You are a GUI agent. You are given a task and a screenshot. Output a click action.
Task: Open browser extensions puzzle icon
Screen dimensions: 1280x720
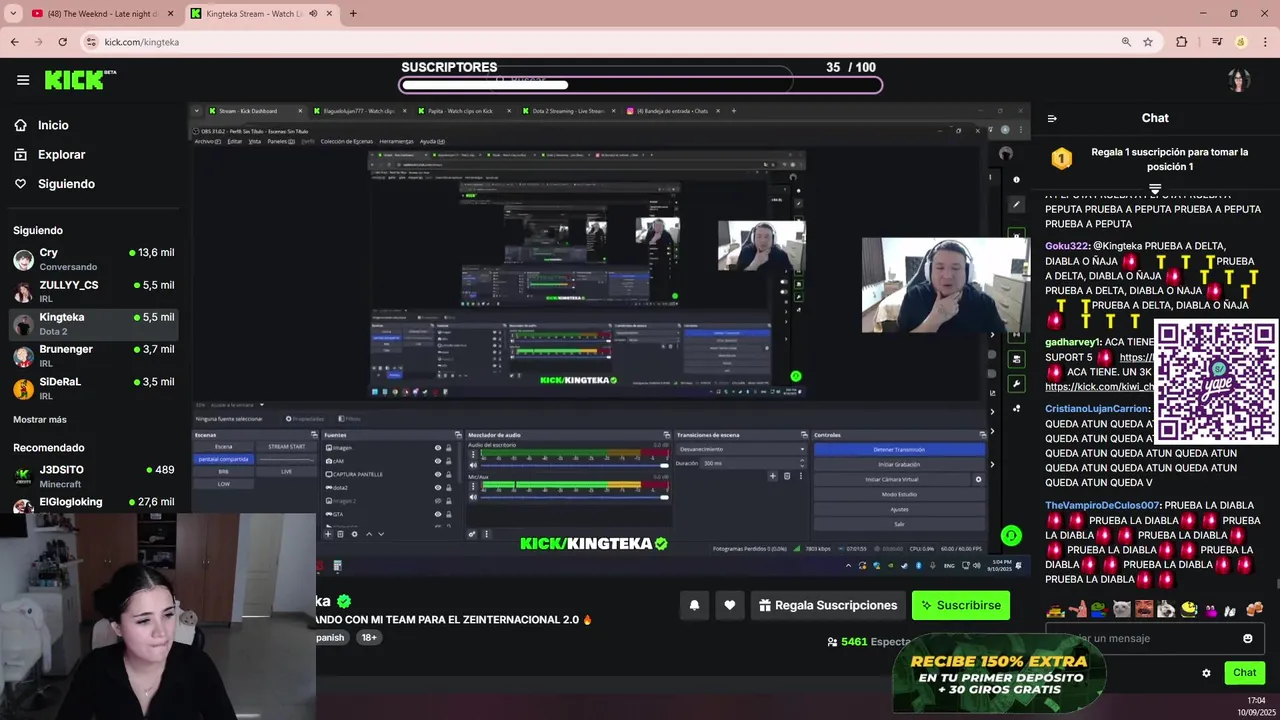coord(1182,42)
